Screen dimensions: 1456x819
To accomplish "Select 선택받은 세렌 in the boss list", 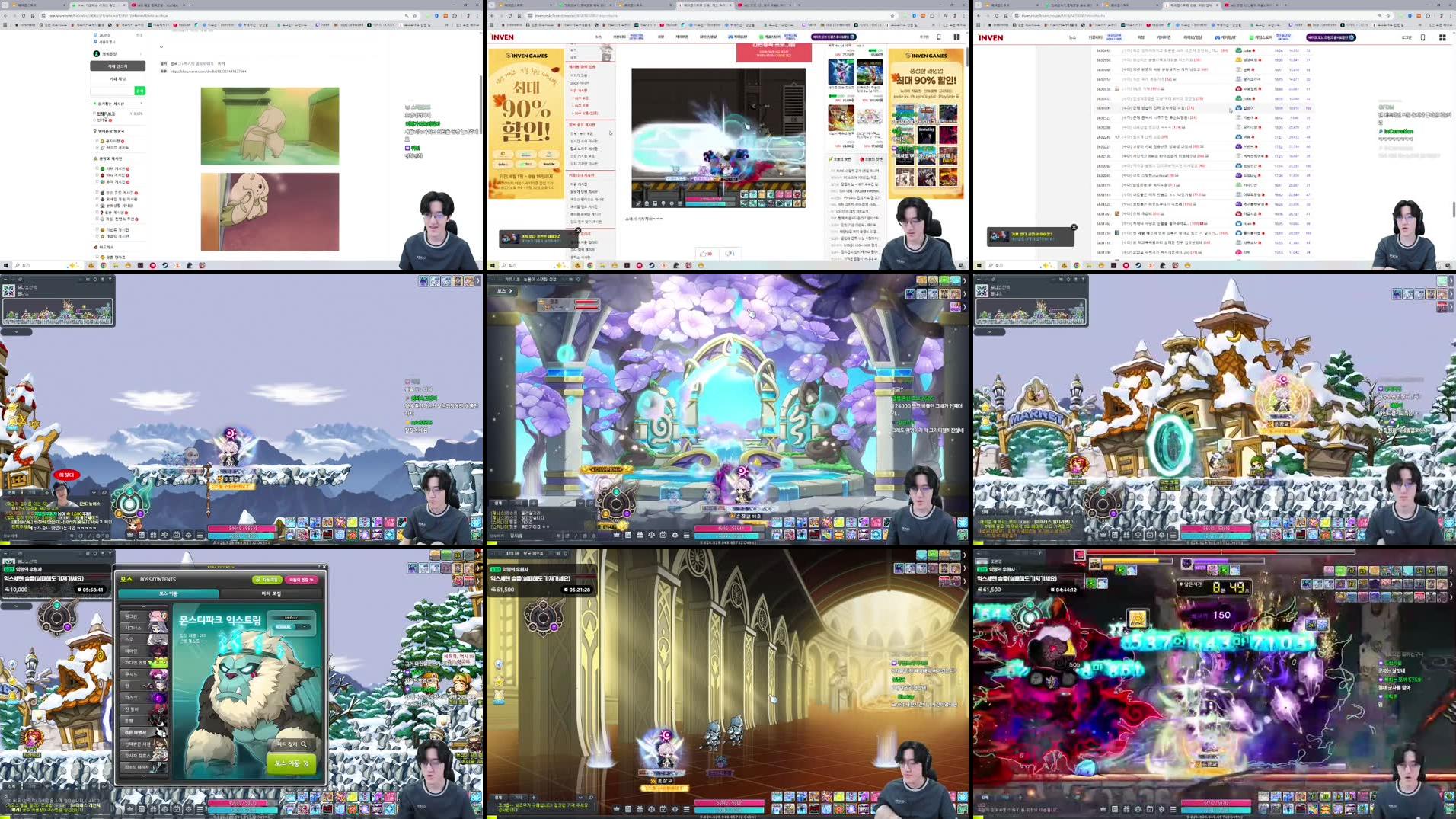I will (142, 744).
